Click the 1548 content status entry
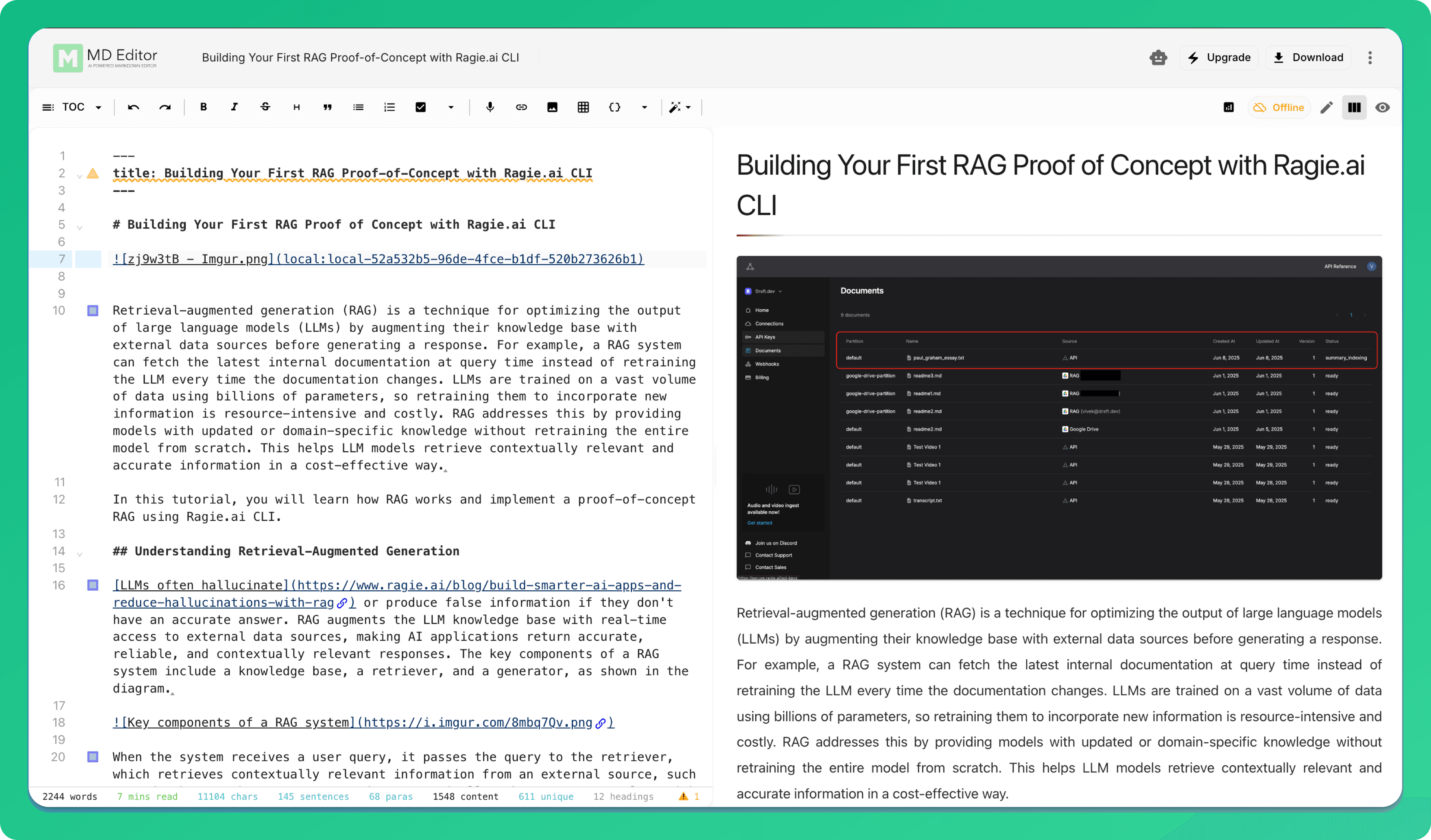Image resolution: width=1431 pixels, height=840 pixels. 466,796
